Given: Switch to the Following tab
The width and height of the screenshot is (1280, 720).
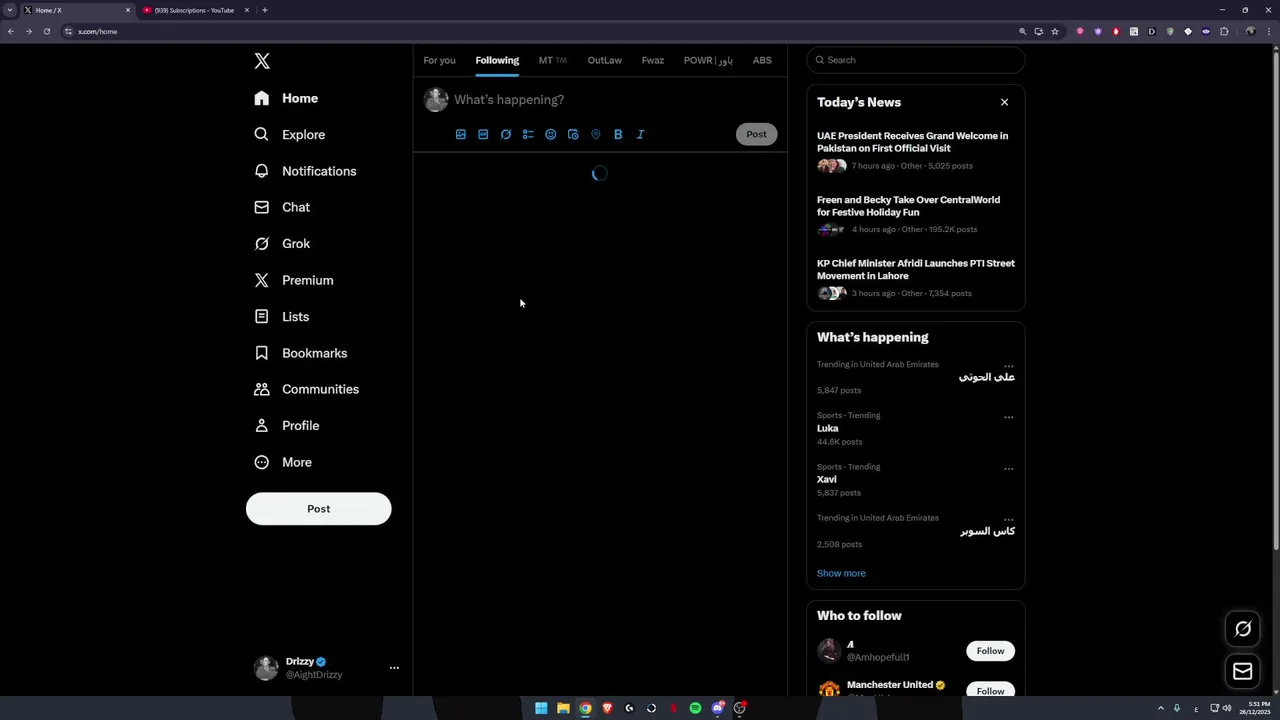Looking at the screenshot, I should [x=497, y=60].
